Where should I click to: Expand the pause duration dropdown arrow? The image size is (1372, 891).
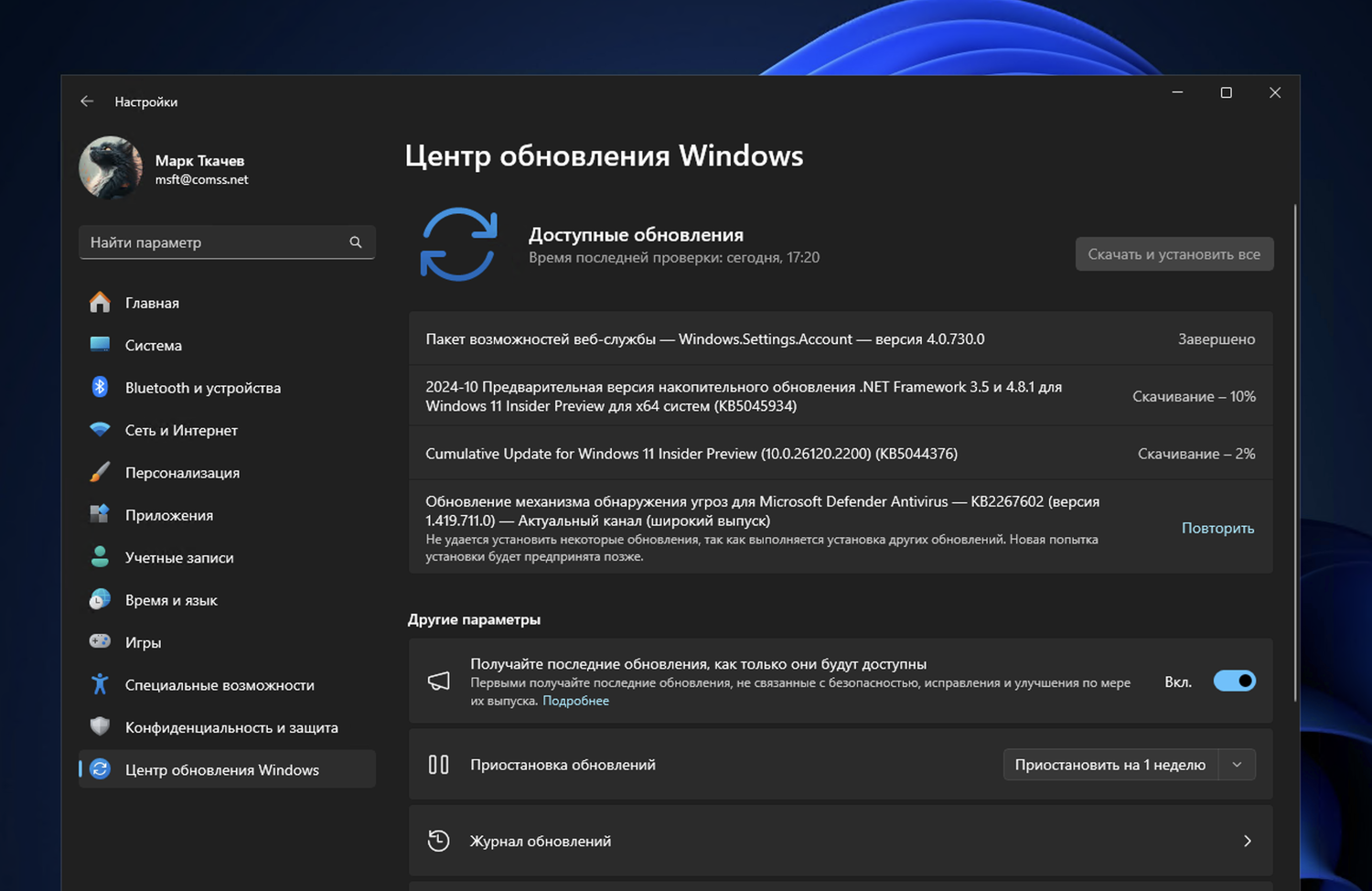tap(1237, 765)
